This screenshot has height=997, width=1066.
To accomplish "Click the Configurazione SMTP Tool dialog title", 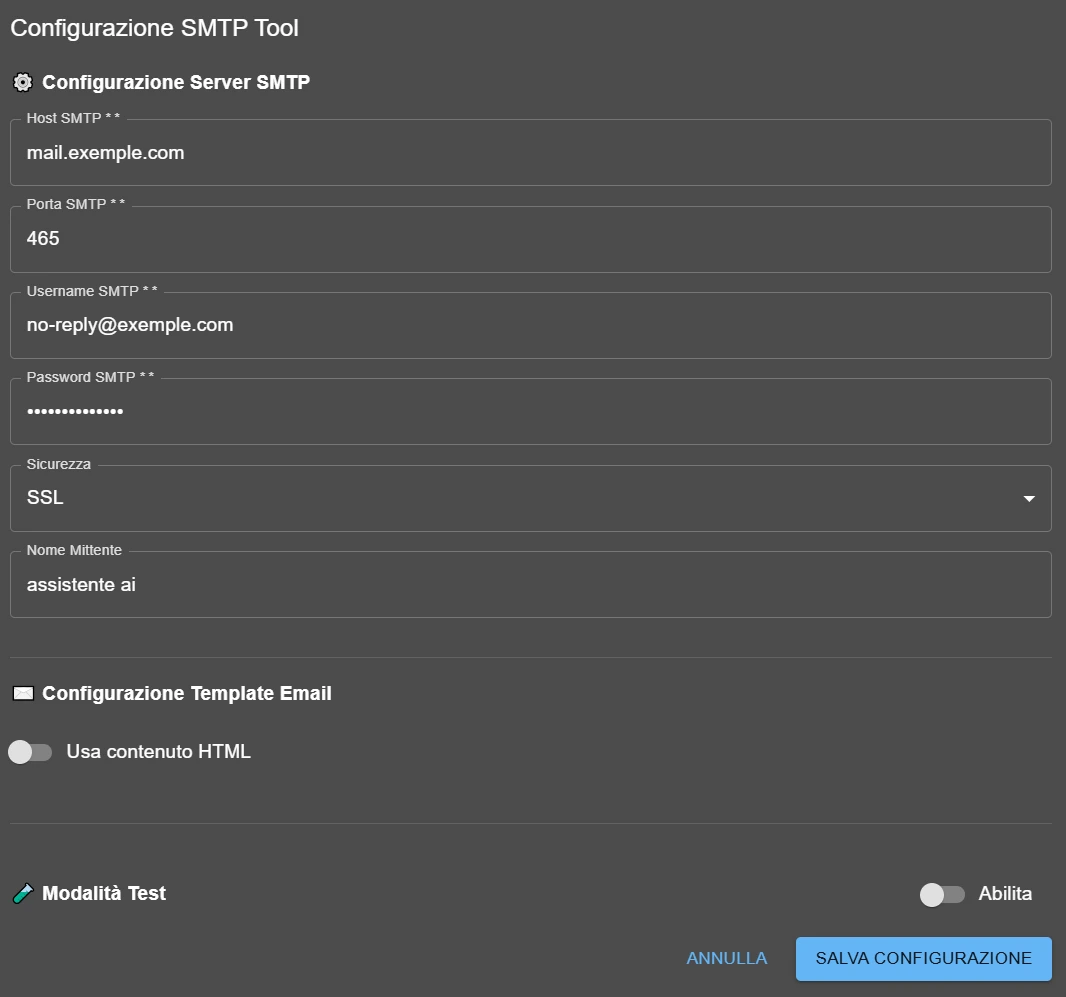I will [x=154, y=27].
